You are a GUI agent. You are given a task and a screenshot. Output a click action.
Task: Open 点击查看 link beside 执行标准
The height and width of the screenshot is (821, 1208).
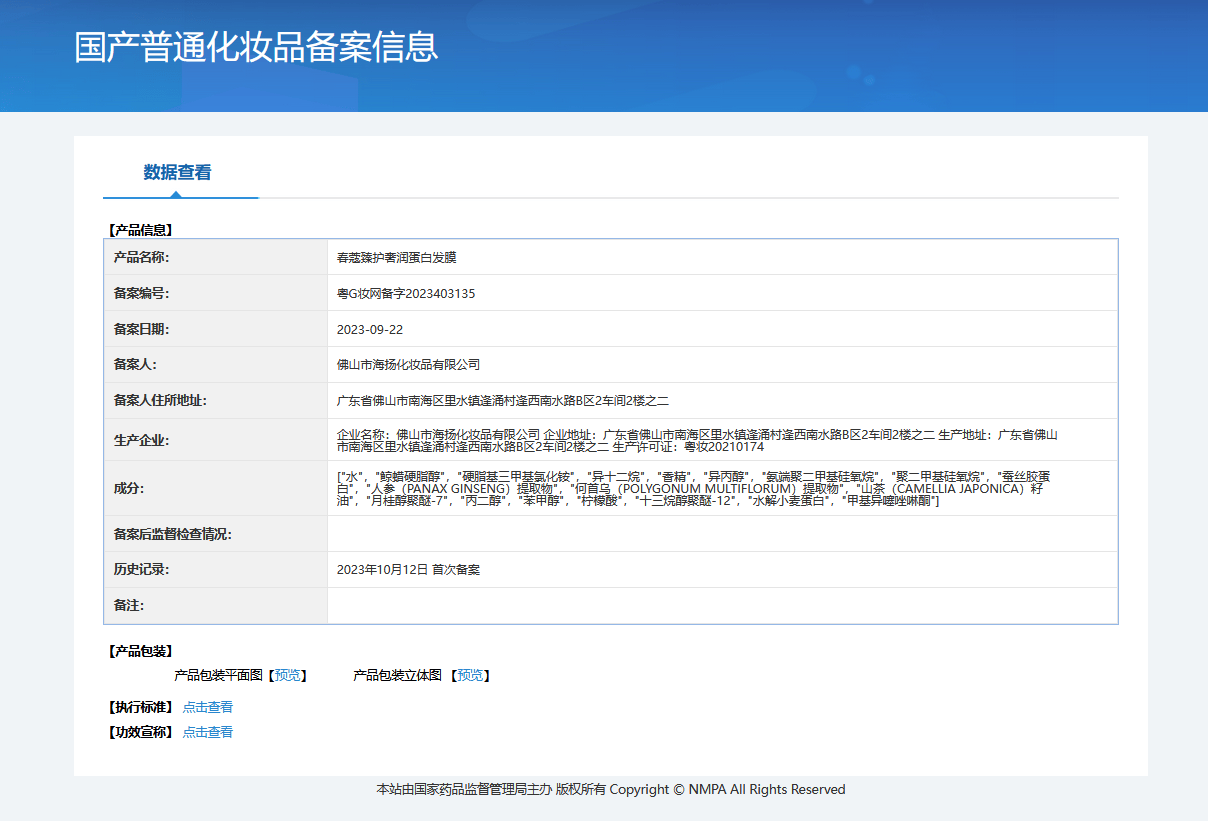click(x=207, y=707)
